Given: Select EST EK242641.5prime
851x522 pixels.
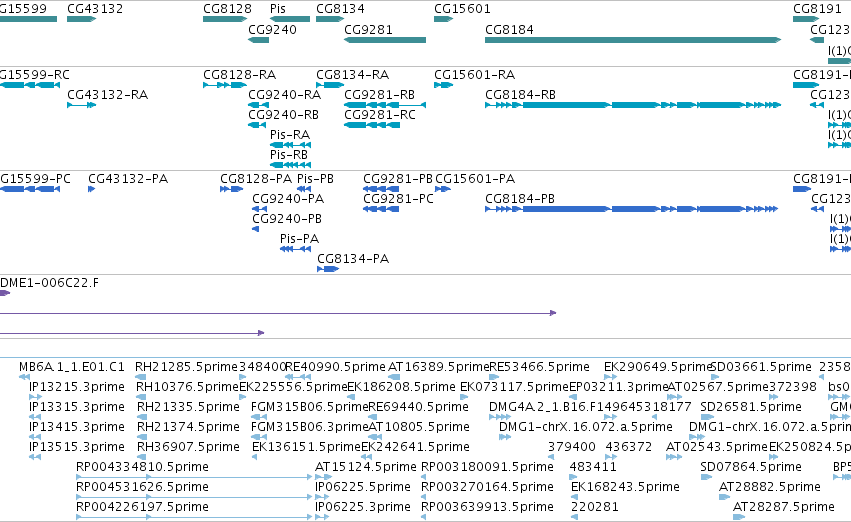Looking at the screenshot, I should click(415, 447).
